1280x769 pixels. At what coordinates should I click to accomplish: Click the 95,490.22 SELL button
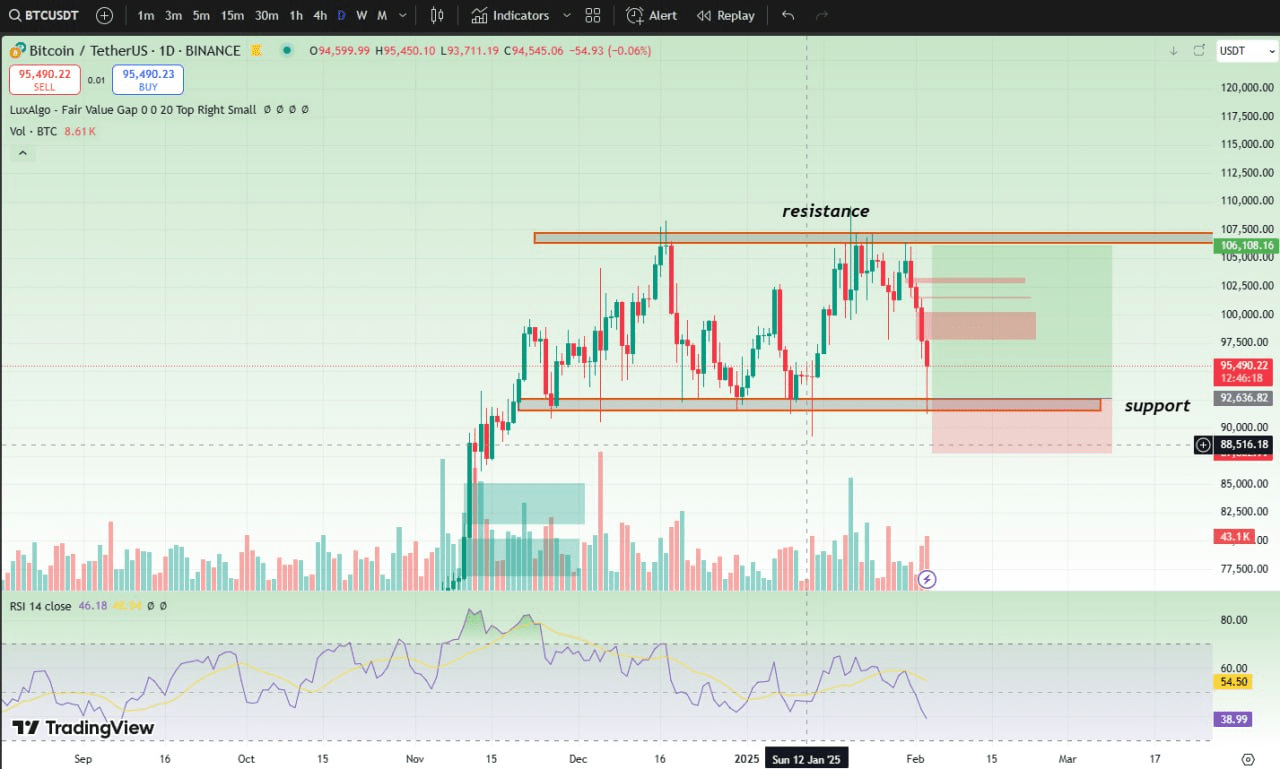point(44,79)
